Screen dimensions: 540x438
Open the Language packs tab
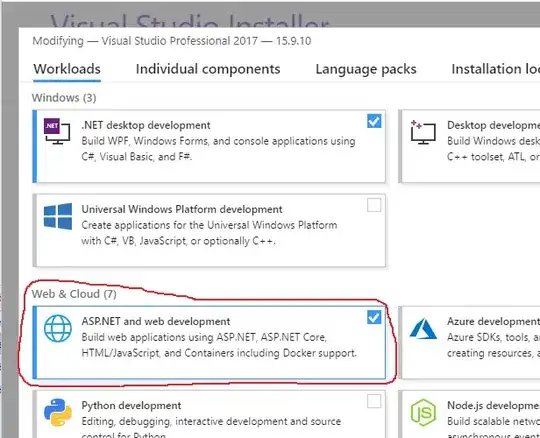366,69
